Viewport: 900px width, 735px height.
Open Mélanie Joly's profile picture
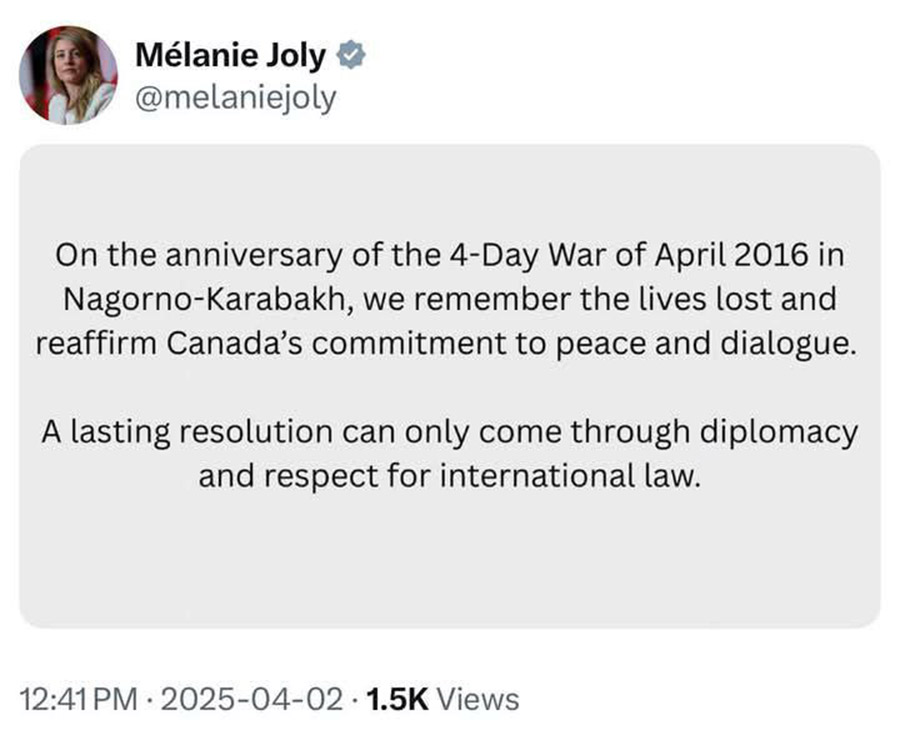coord(68,75)
